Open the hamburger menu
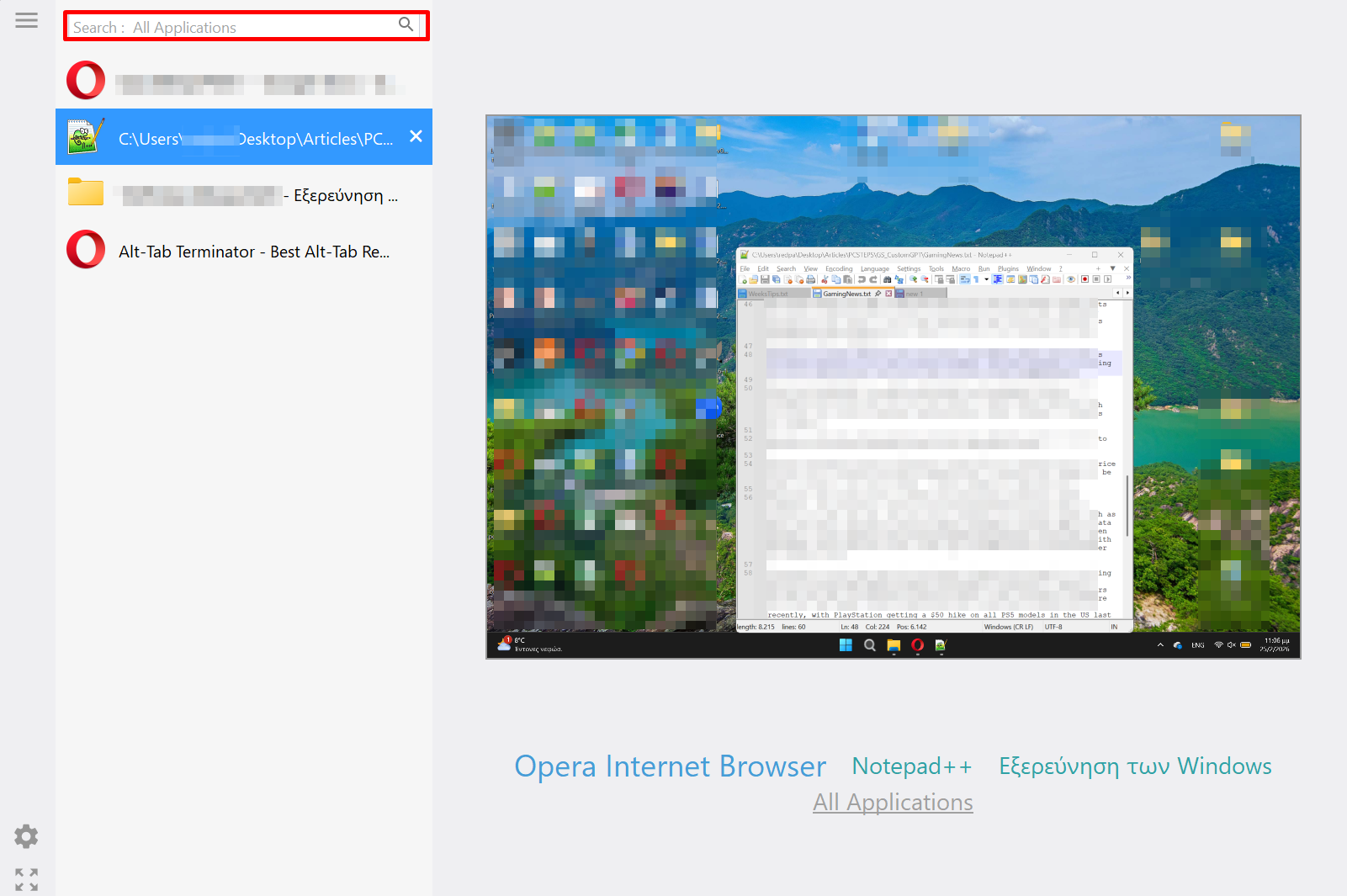 [x=27, y=20]
